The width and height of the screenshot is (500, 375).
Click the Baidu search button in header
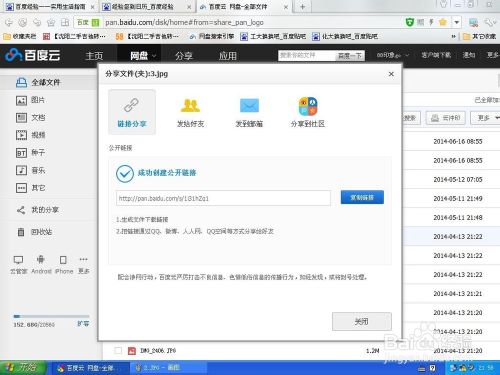tap(350, 56)
